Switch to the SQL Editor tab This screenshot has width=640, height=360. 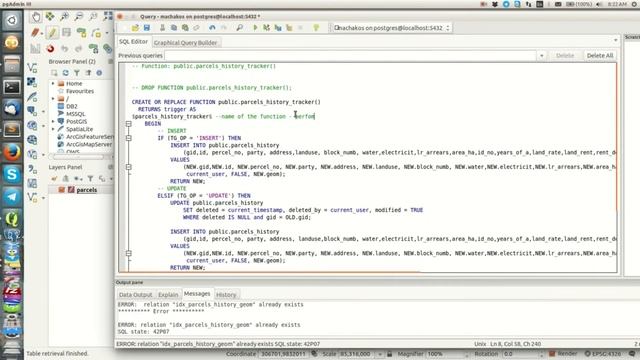[133, 42]
